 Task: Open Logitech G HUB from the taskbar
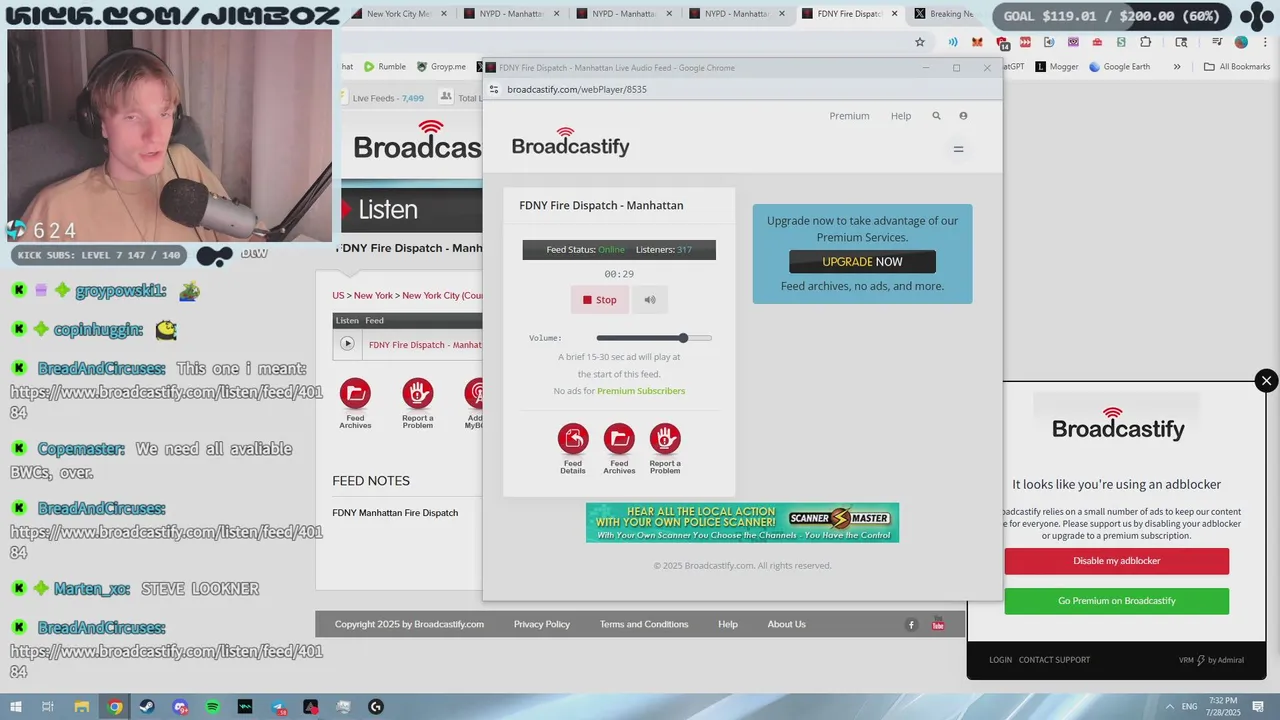click(376, 707)
